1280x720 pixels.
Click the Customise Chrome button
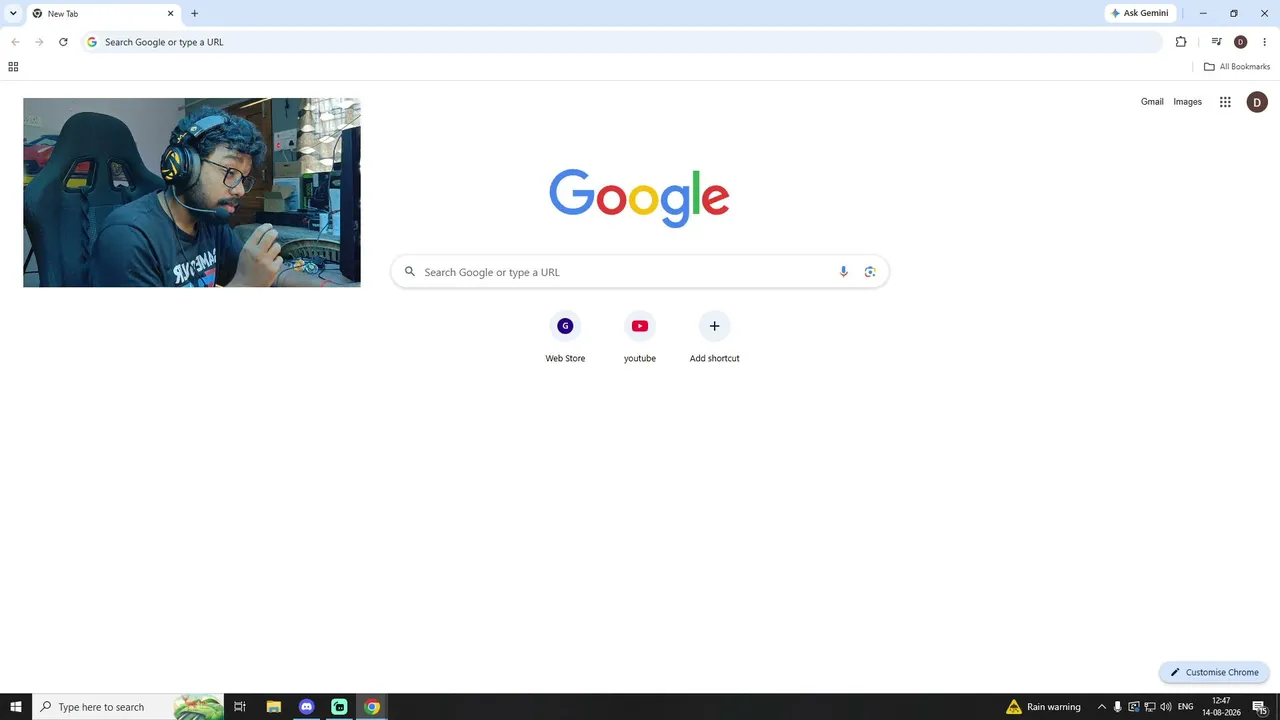pos(1214,672)
